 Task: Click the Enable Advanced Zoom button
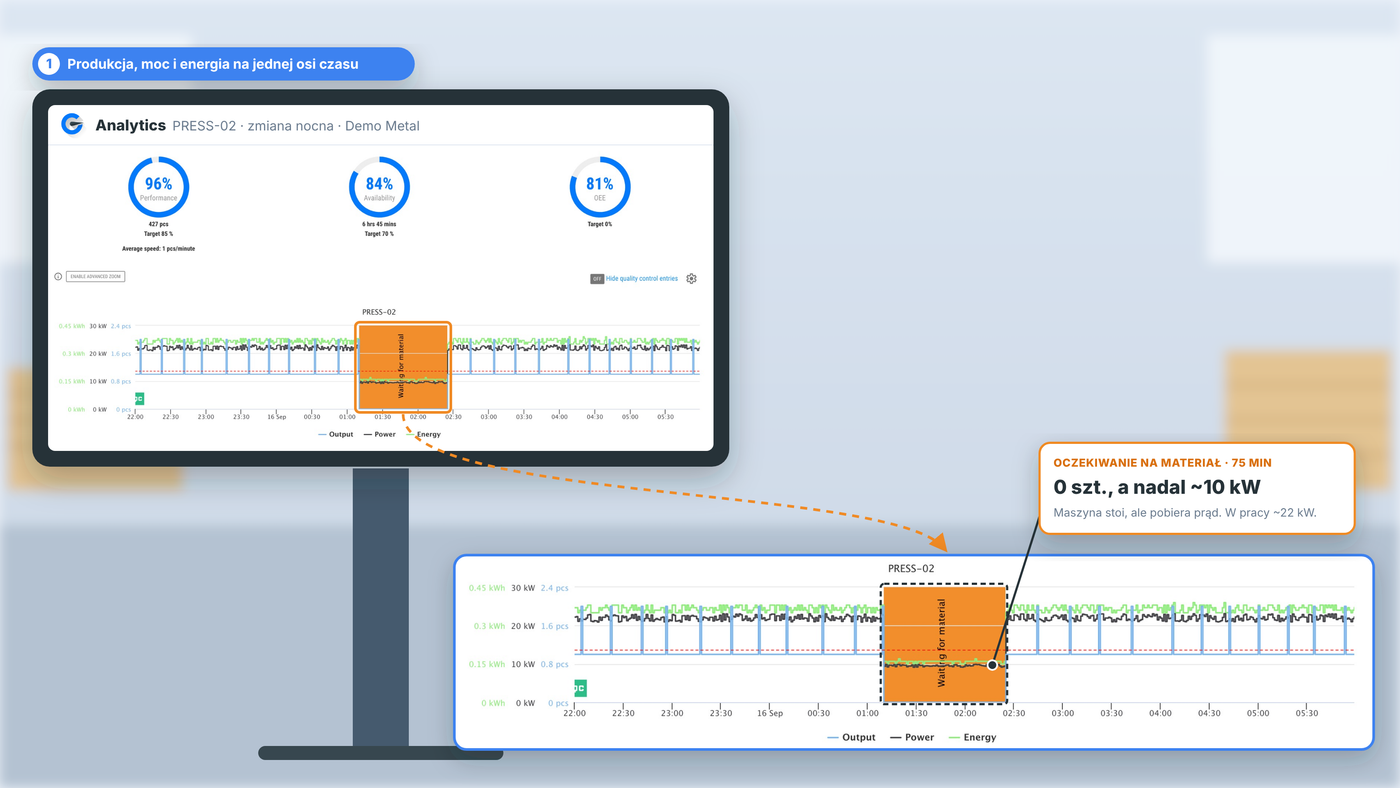click(x=96, y=277)
